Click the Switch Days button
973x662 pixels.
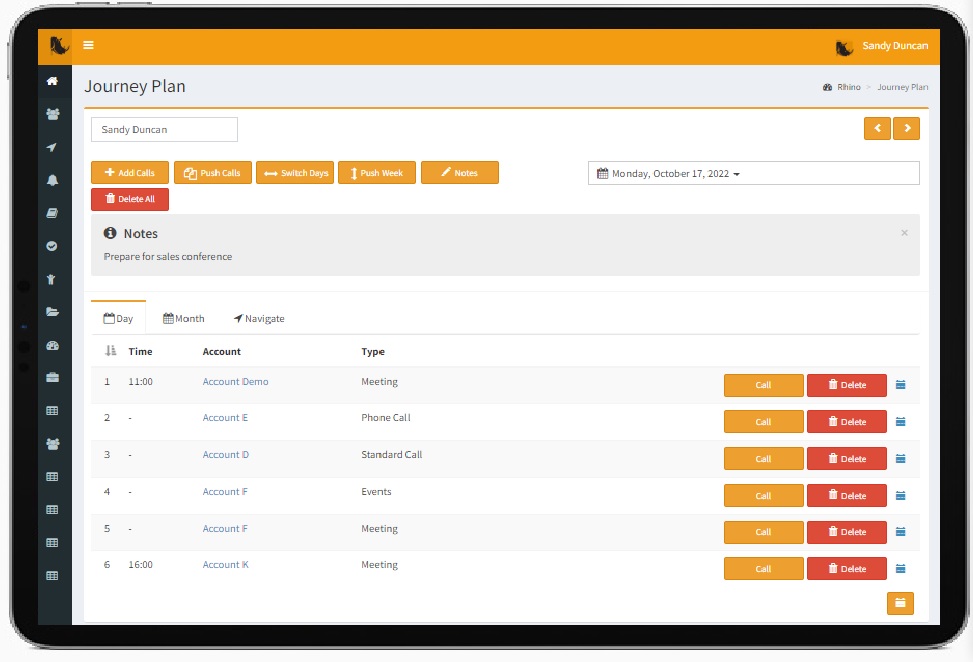tap(295, 172)
